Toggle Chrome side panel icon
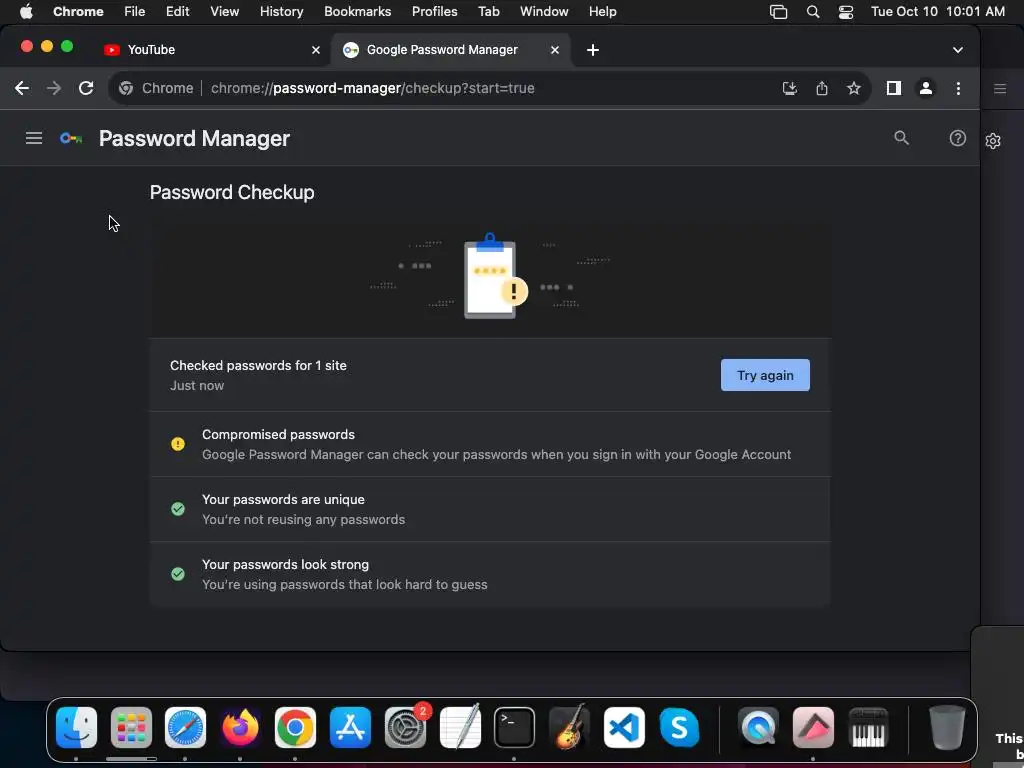 [893, 88]
